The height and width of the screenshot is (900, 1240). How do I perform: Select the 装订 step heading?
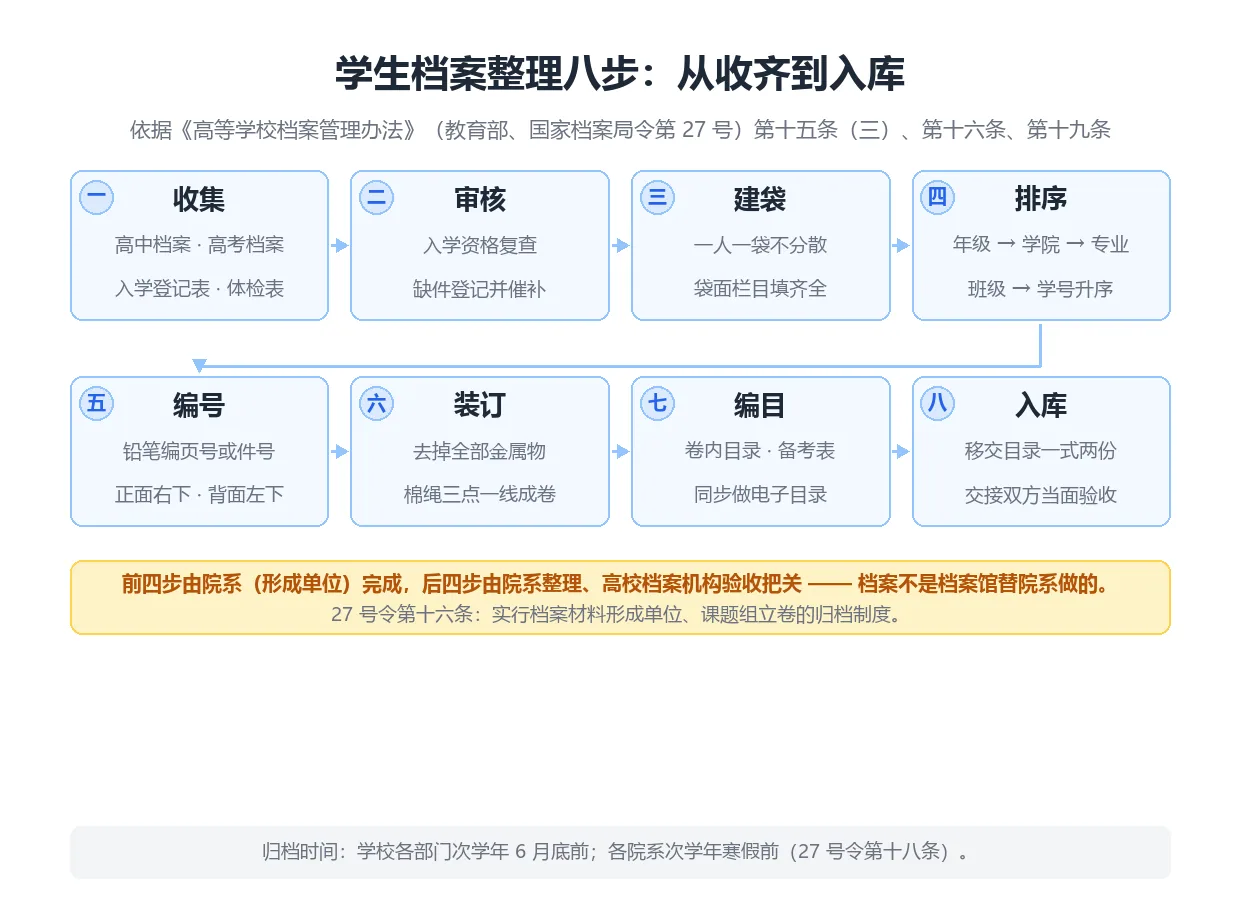pos(480,406)
